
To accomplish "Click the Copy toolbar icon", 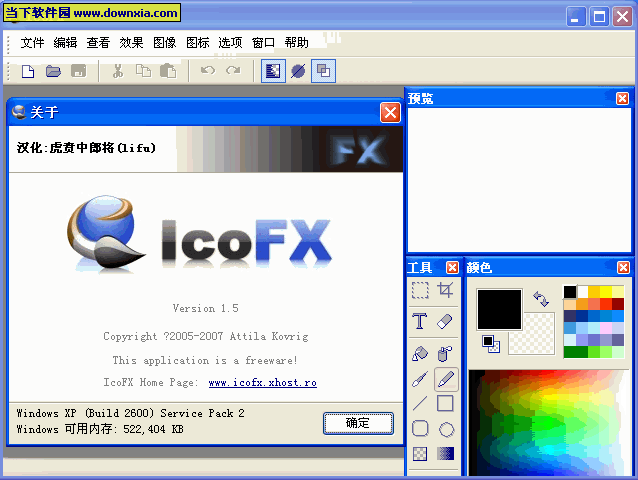I will click(143, 72).
